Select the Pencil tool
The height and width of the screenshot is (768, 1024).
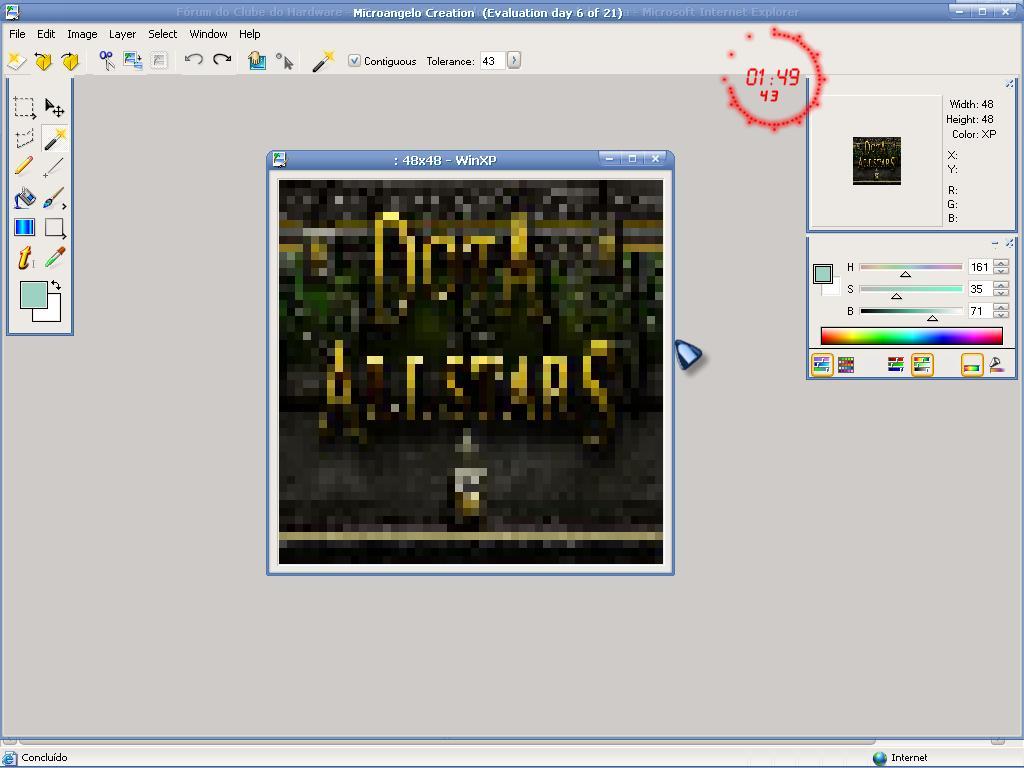click(x=24, y=166)
